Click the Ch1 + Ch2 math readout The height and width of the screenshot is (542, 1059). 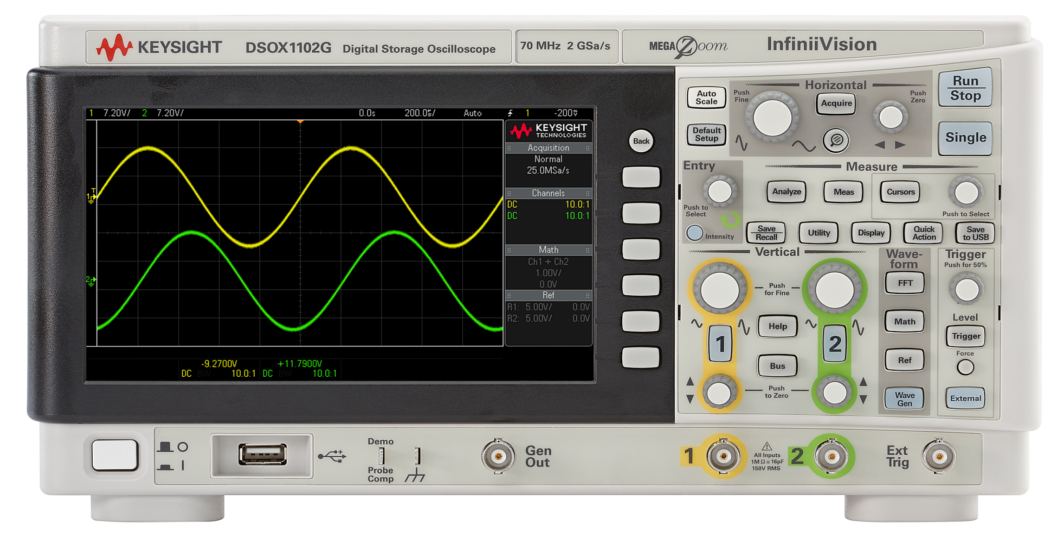point(548,262)
